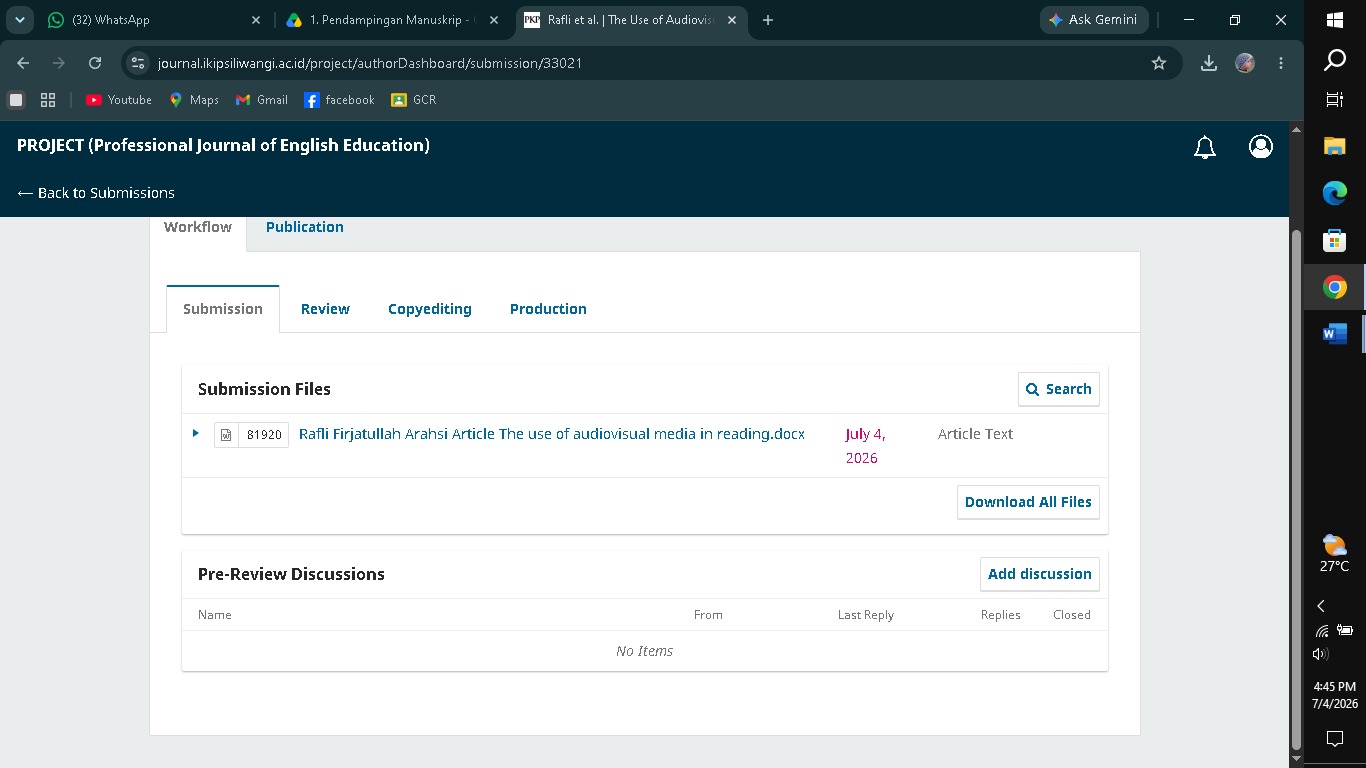This screenshot has width=1366, height=768.
Task: Open the battery tray icon
Action: coord(1345,631)
